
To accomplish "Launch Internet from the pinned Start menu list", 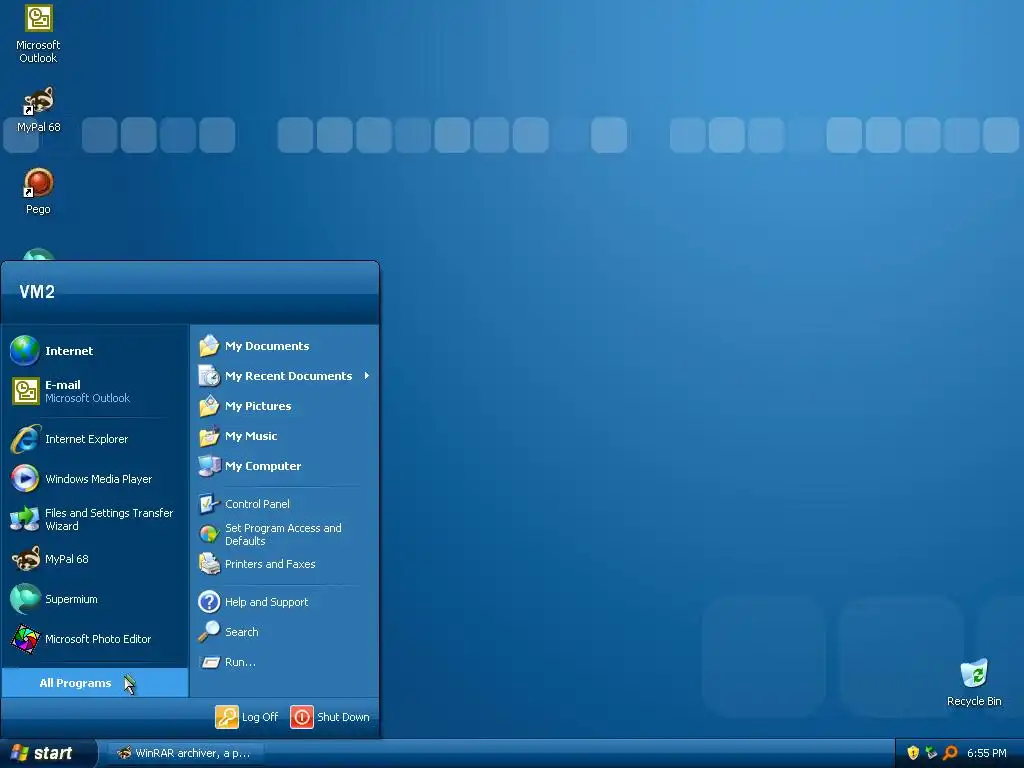I will [x=95, y=351].
